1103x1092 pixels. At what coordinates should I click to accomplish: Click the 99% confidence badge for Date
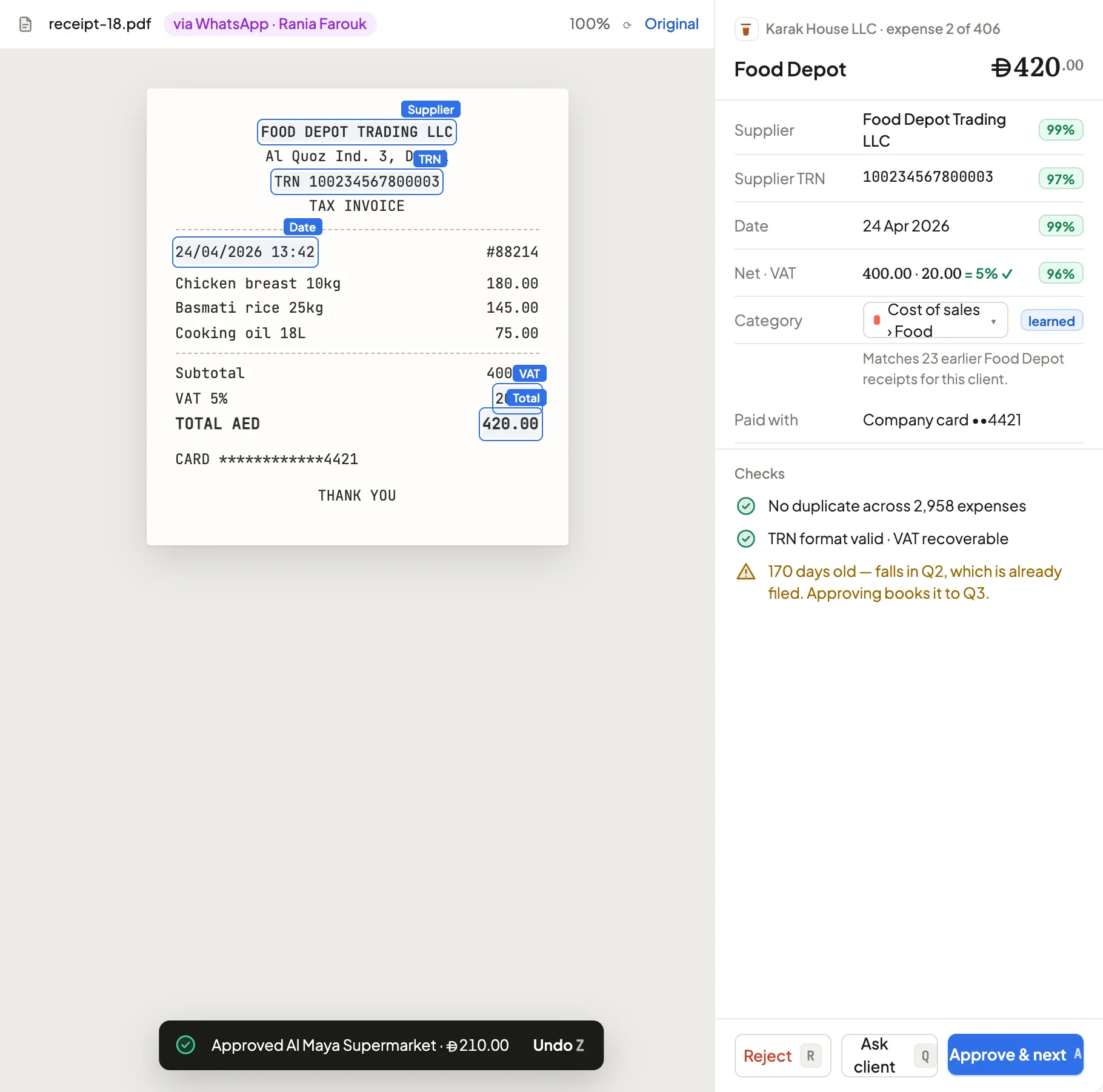point(1061,226)
